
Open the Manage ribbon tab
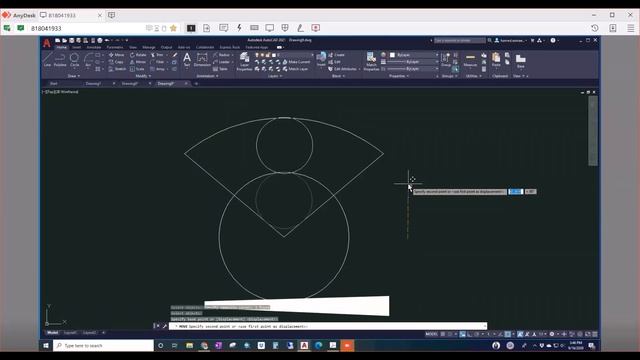click(149, 47)
